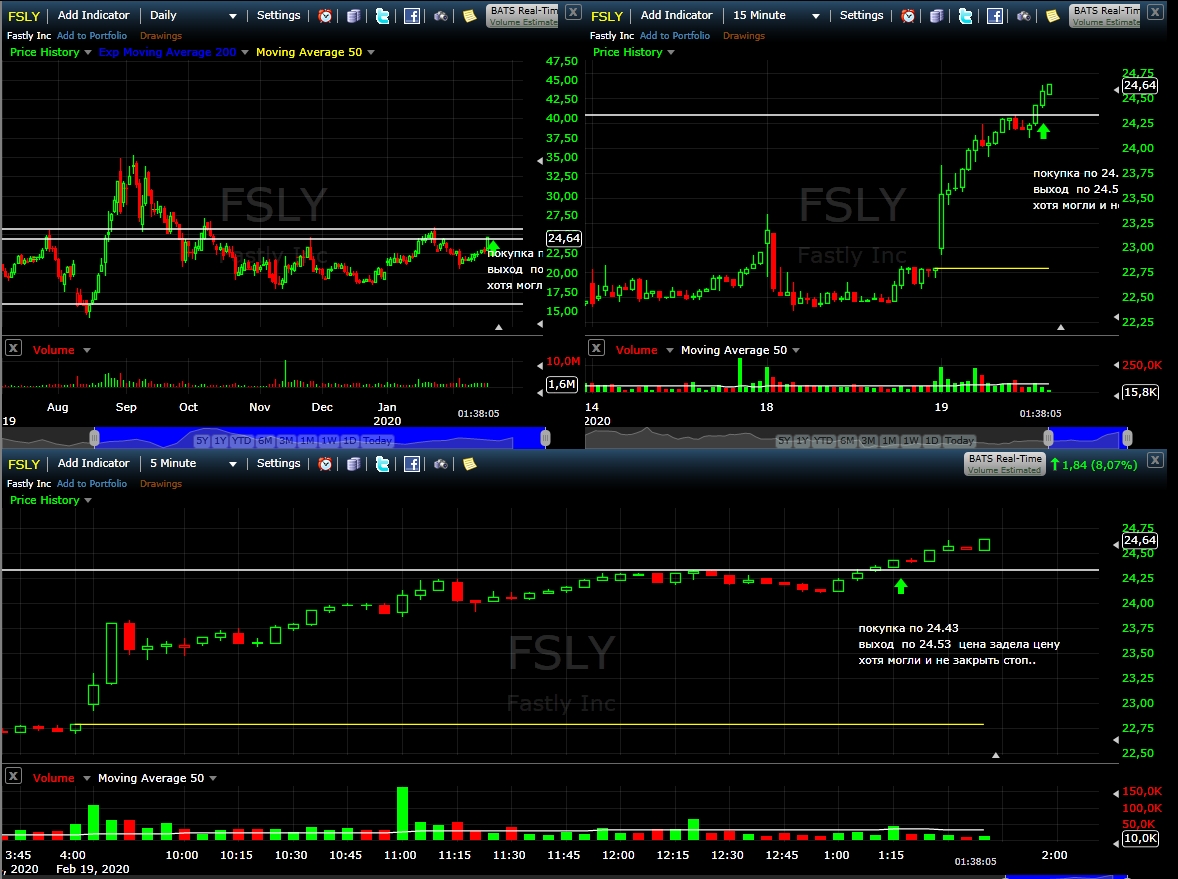Click Add to Portfolio in 15 Minute chart
This screenshot has height=879, width=1178.
click(x=675, y=35)
